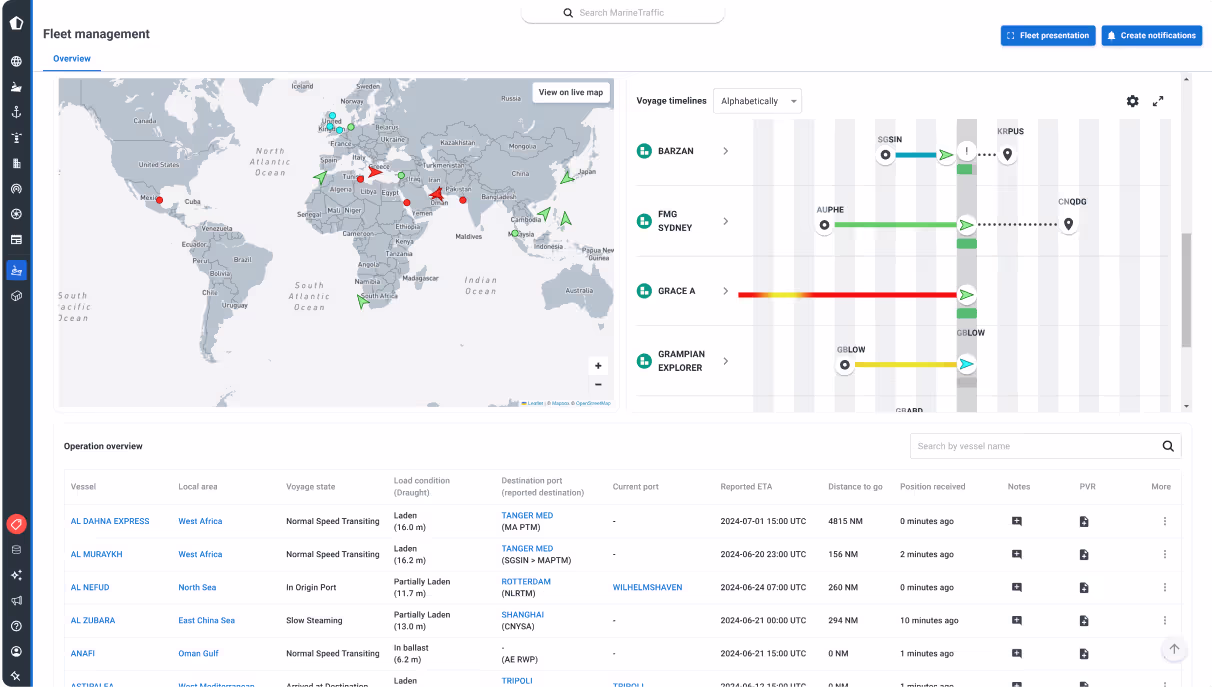Click the BARZAN alert exclamation marker

tap(967, 152)
